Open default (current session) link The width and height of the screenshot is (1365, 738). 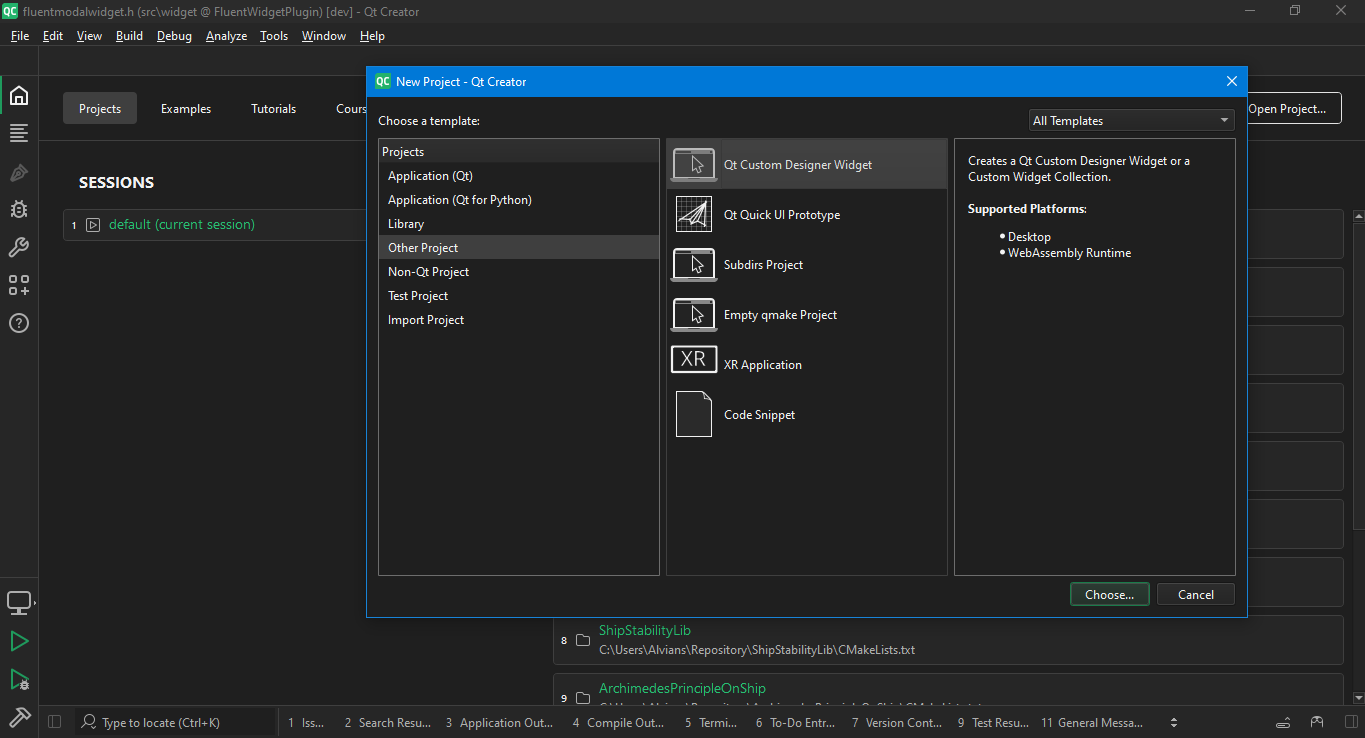tap(182, 225)
